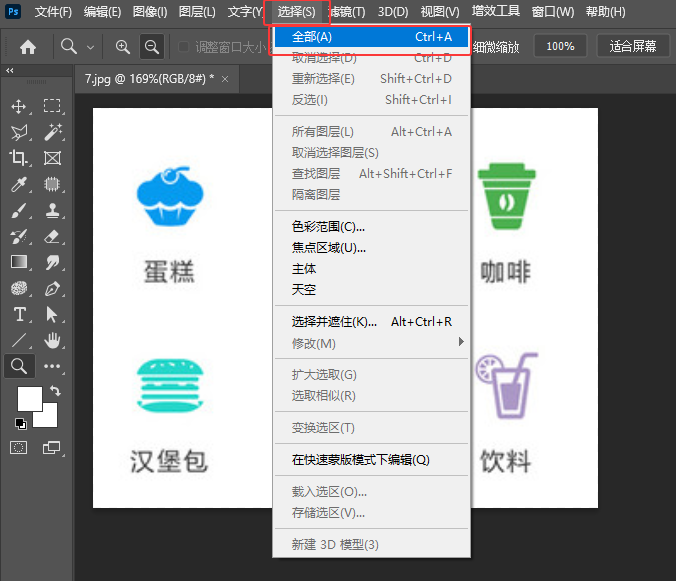
Task: Open the 图像(I) menu
Action: tap(150, 12)
